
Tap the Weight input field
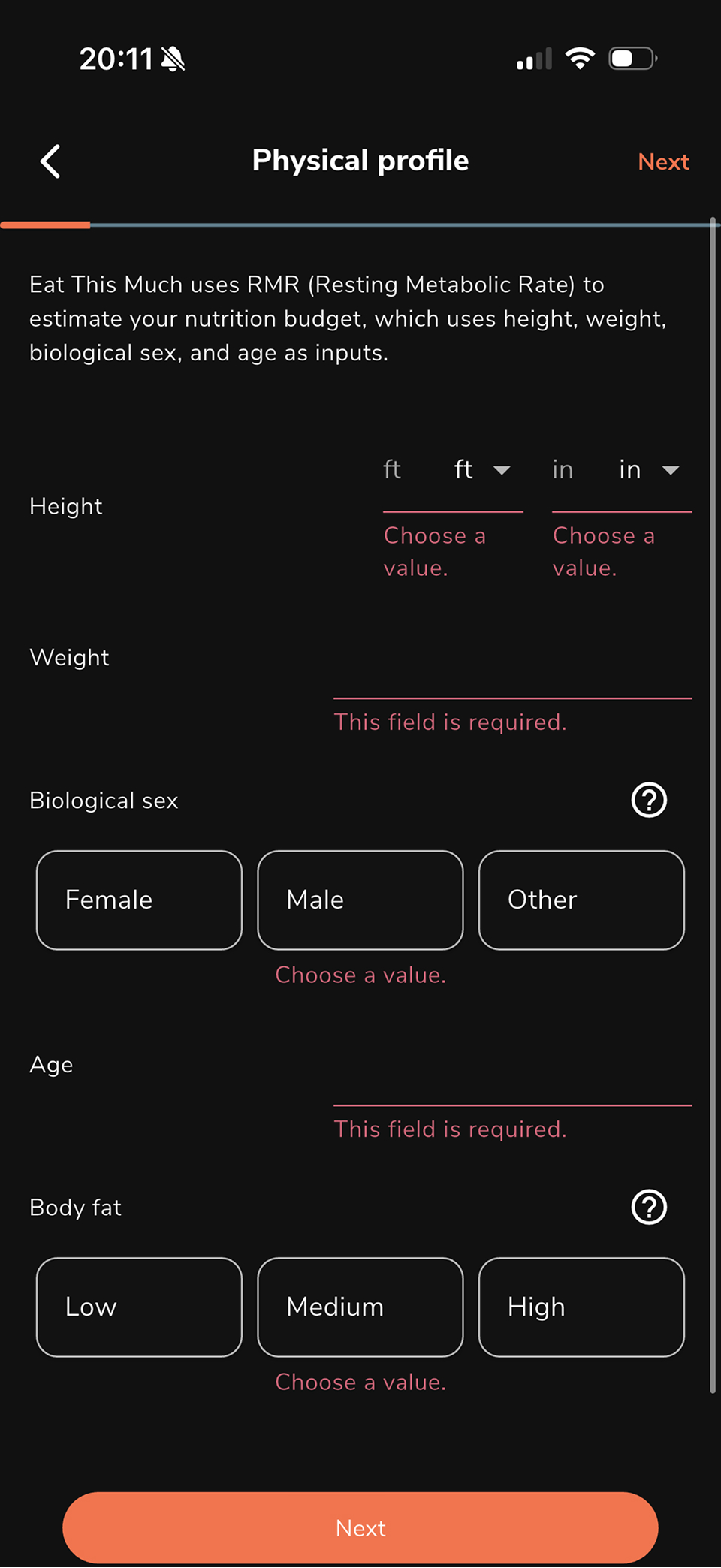click(512, 673)
